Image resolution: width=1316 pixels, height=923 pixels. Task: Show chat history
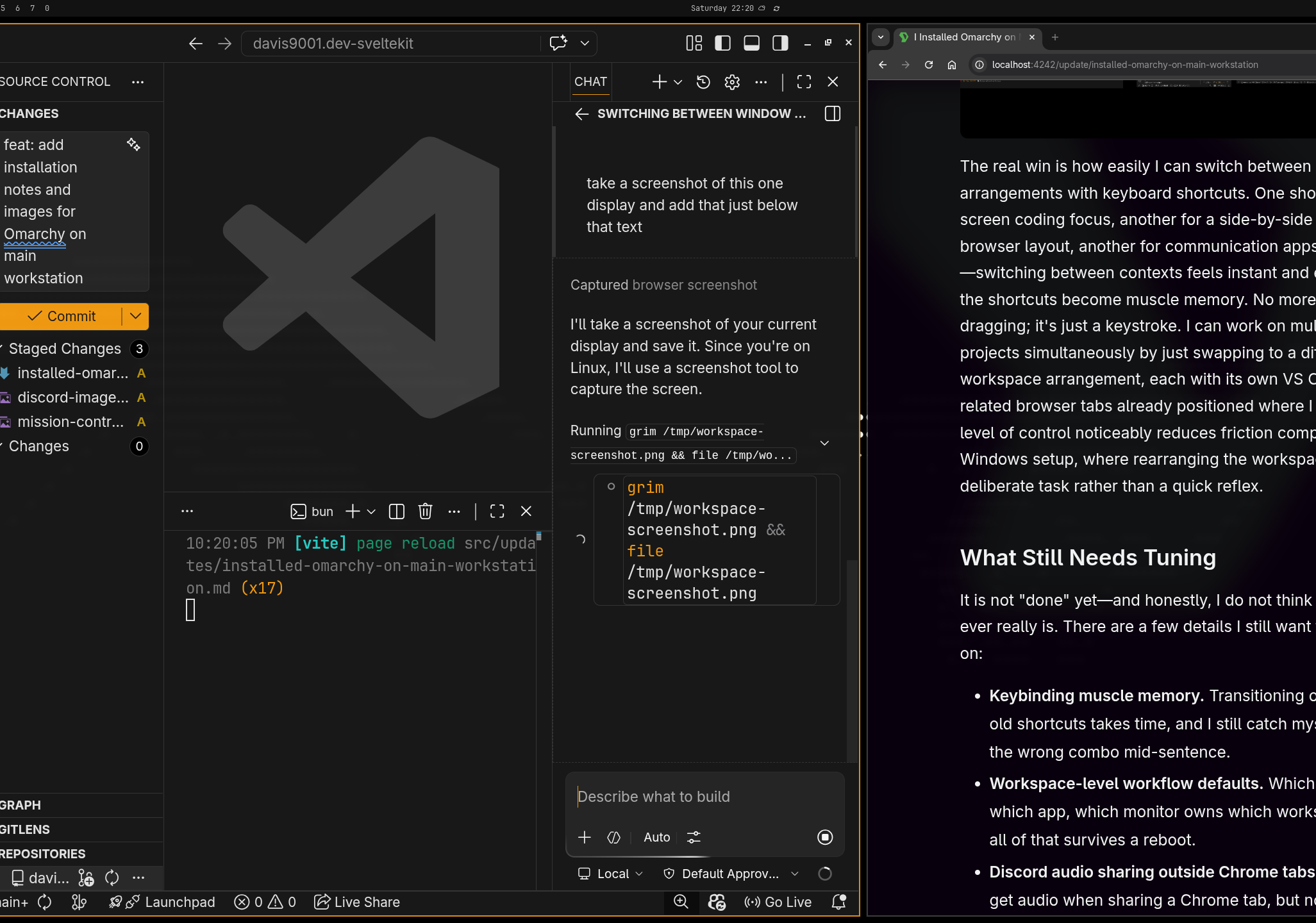[x=703, y=81]
